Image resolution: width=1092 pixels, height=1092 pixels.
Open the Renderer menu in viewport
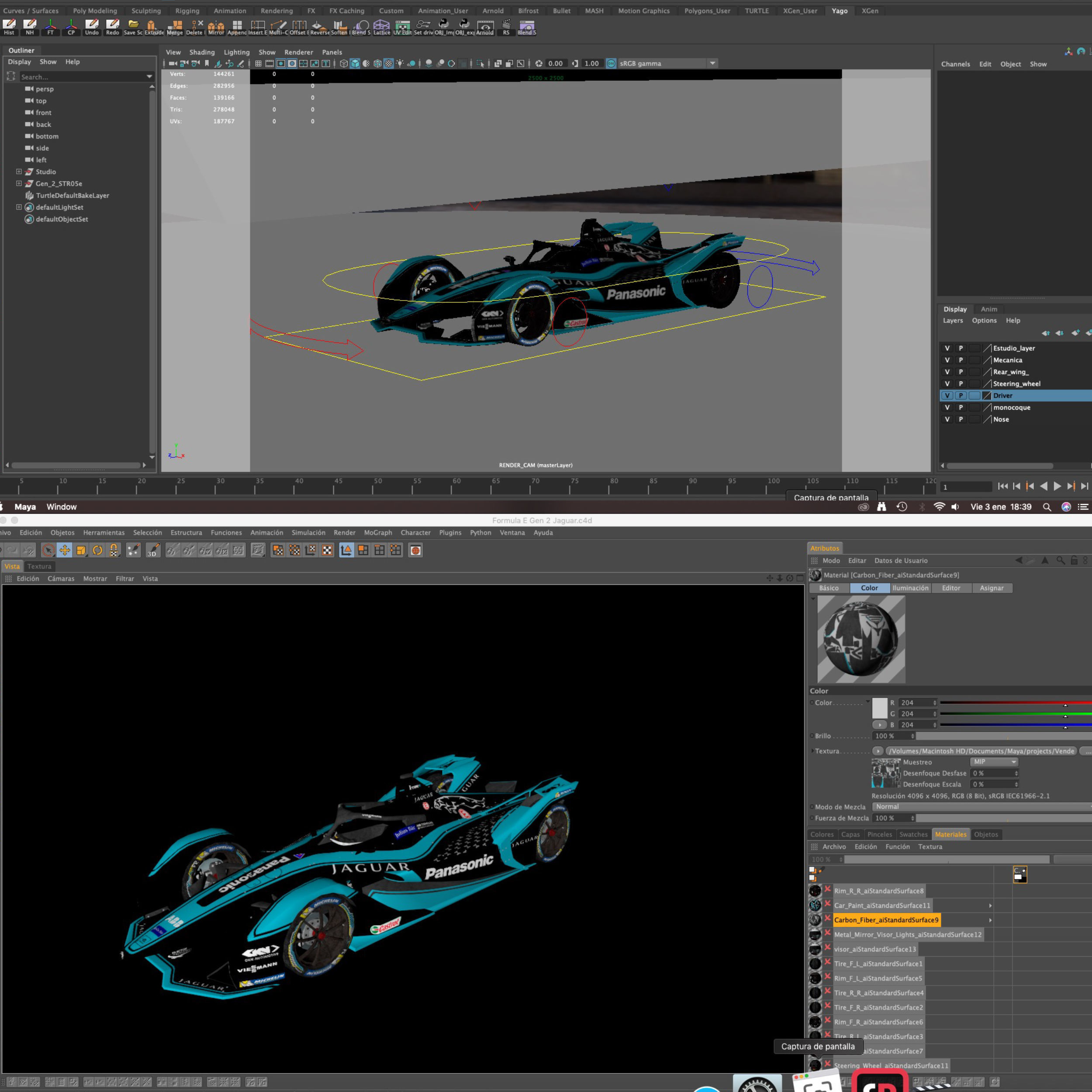click(298, 52)
